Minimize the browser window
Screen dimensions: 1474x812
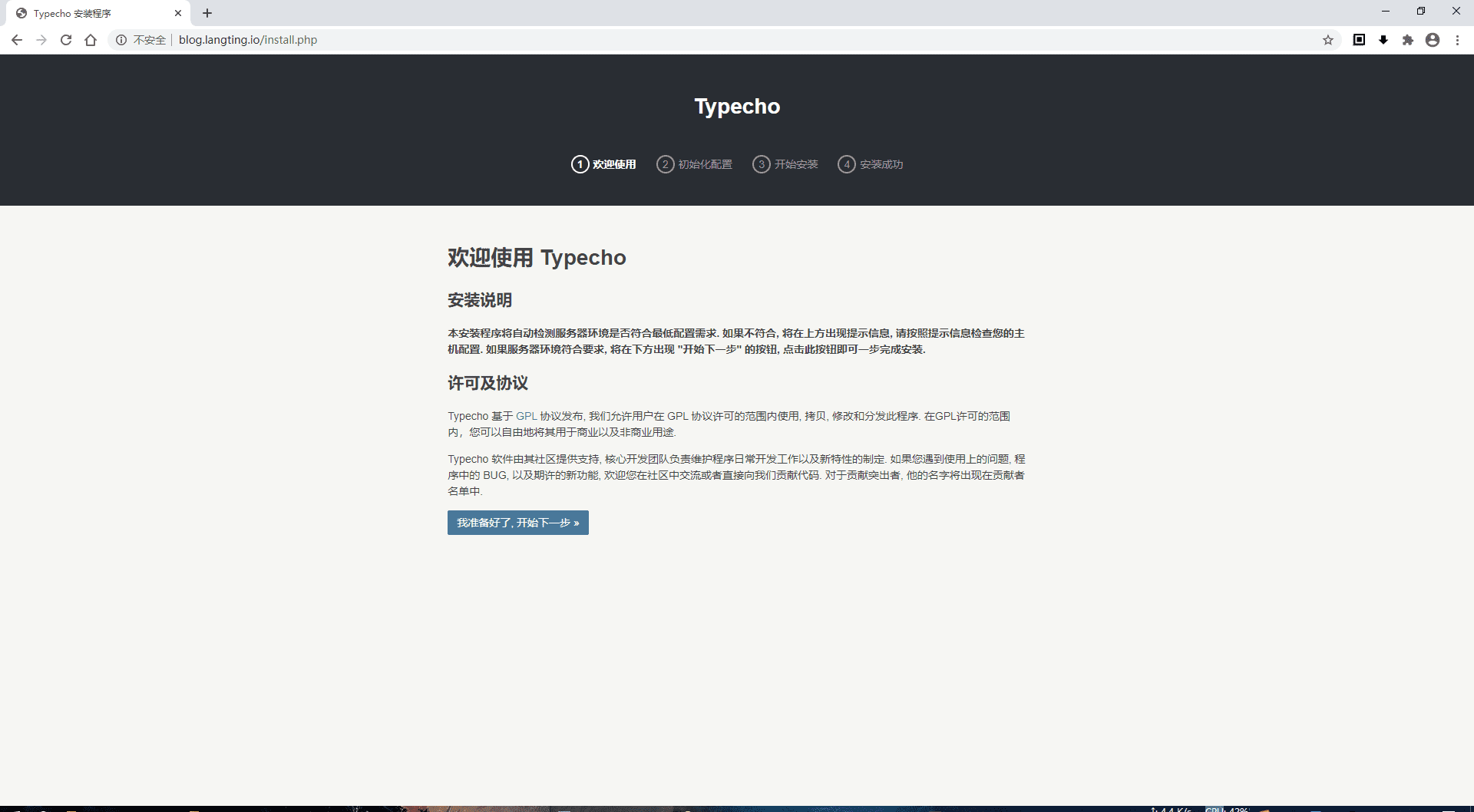1386,12
